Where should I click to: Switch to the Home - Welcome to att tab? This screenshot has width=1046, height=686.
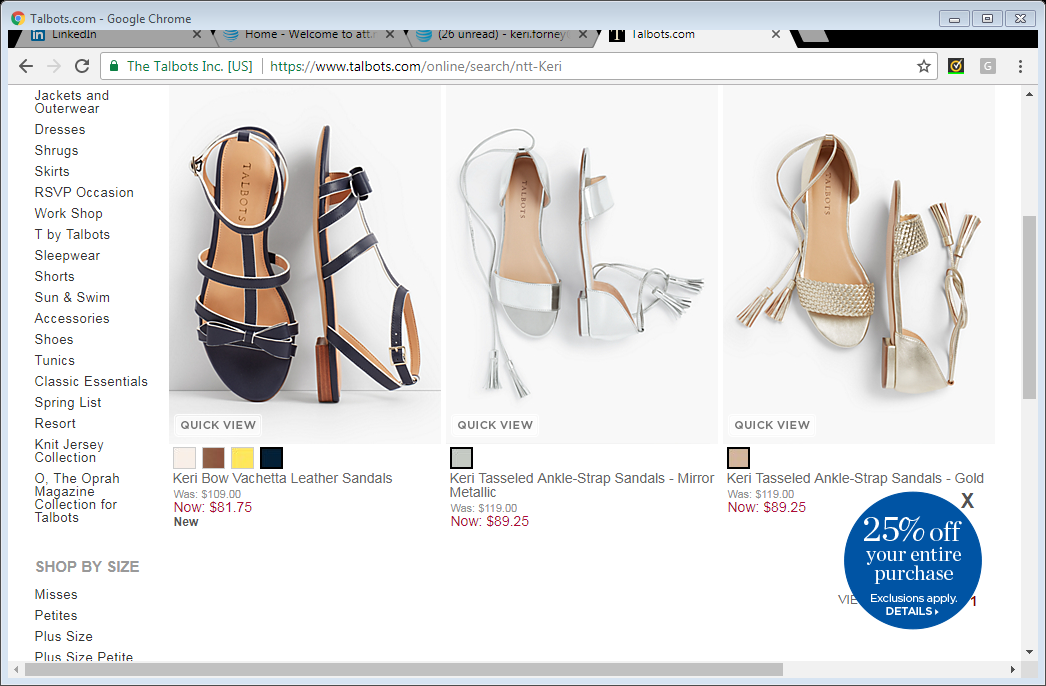coord(309,35)
